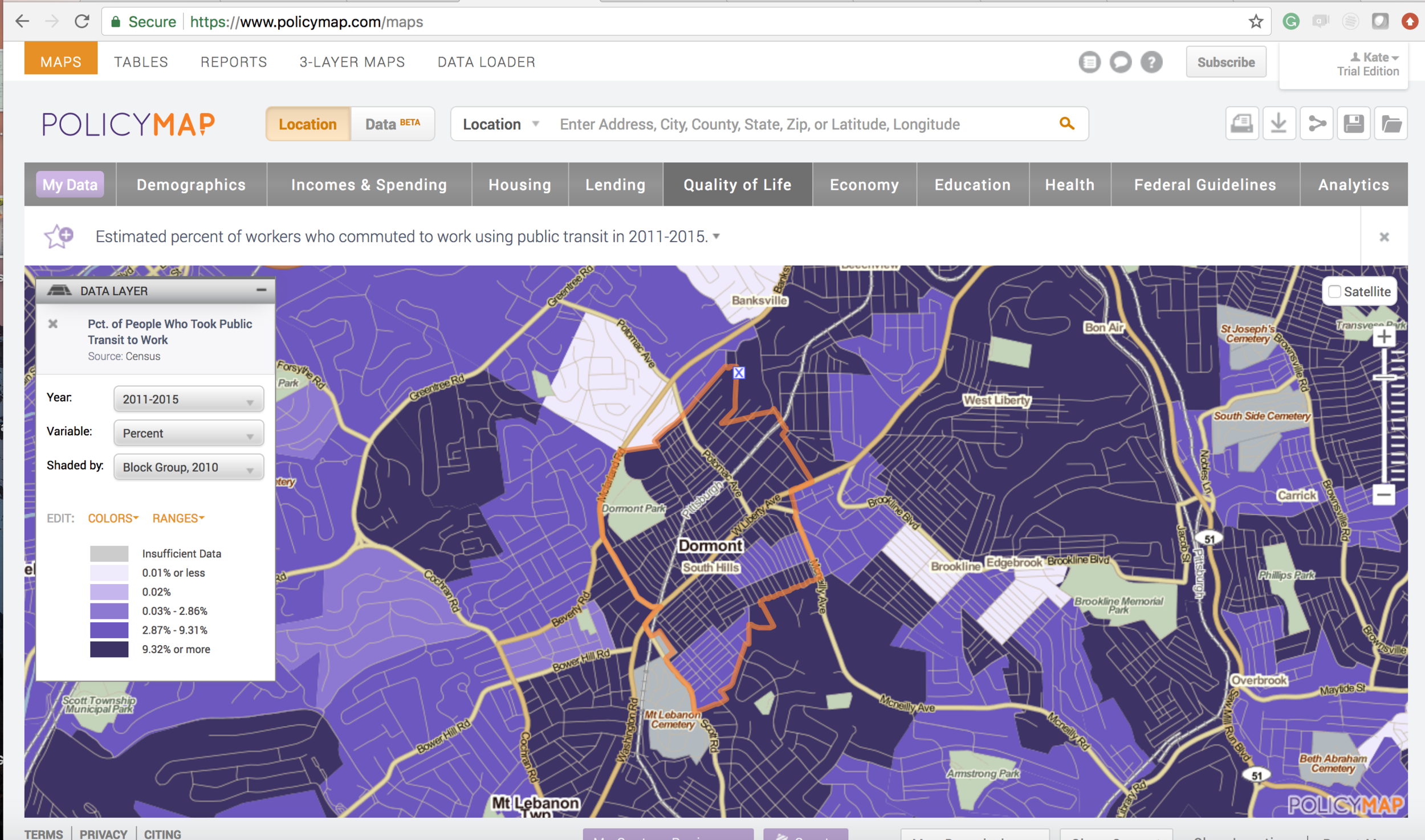Open the Grammarly extension icon
The image size is (1425, 840).
[x=1291, y=22]
